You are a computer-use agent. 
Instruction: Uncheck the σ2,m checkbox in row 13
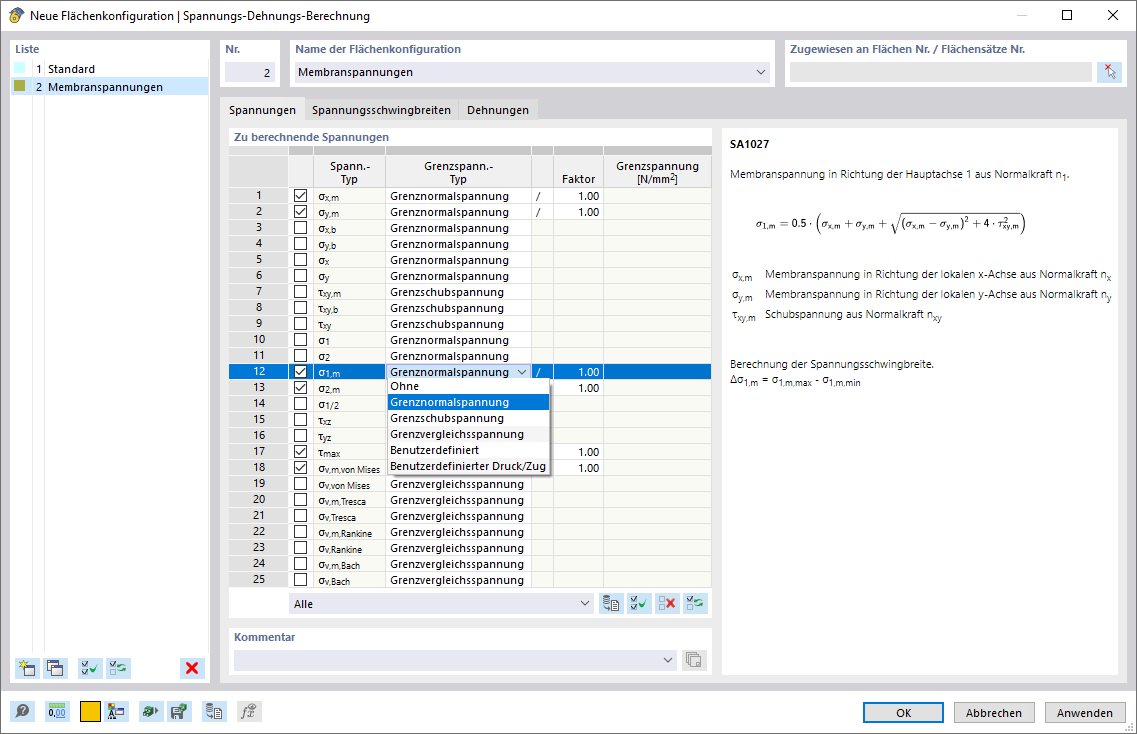tap(300, 388)
